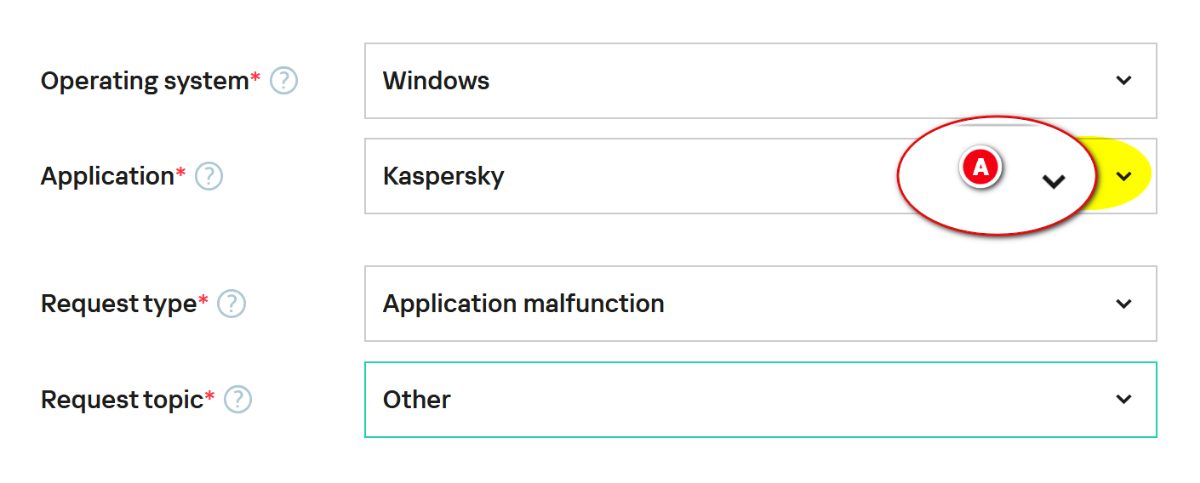
Task: Open the Operating system combo box
Action: (x=760, y=81)
